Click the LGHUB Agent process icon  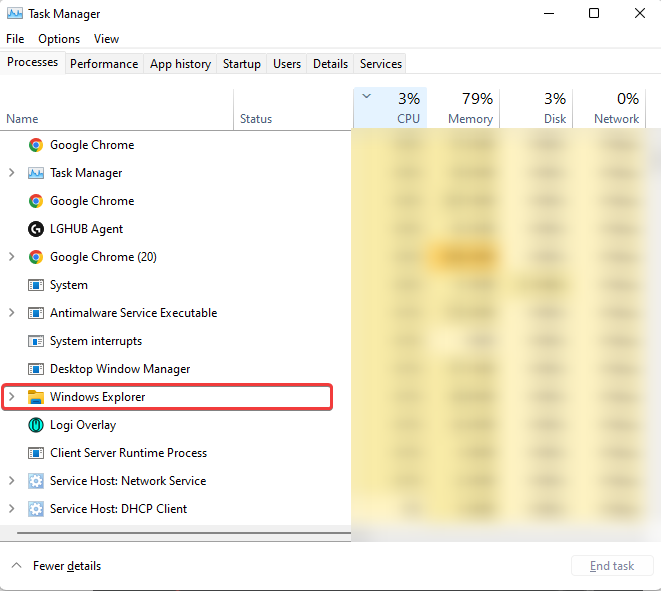pyautogui.click(x=36, y=229)
